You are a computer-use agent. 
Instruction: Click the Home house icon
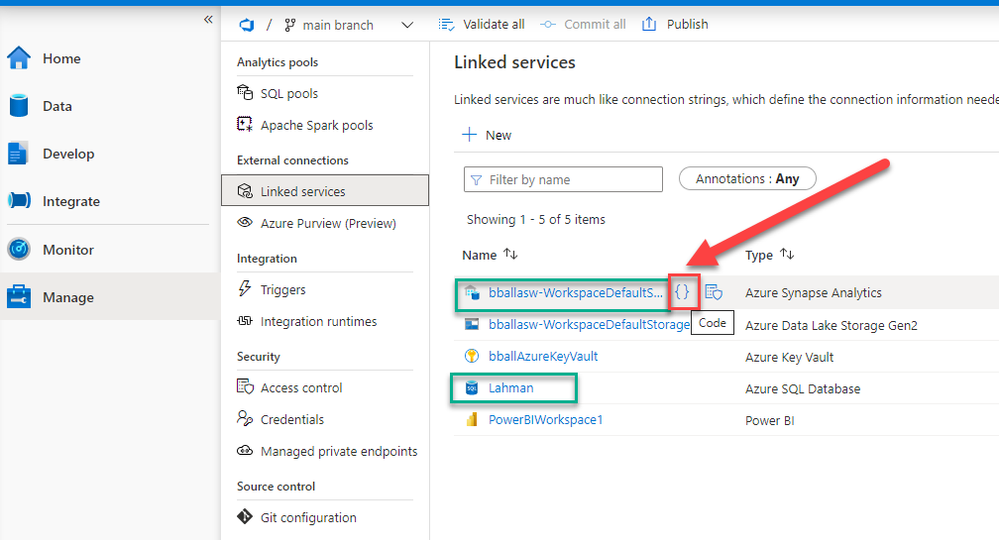pyautogui.click(x=18, y=58)
